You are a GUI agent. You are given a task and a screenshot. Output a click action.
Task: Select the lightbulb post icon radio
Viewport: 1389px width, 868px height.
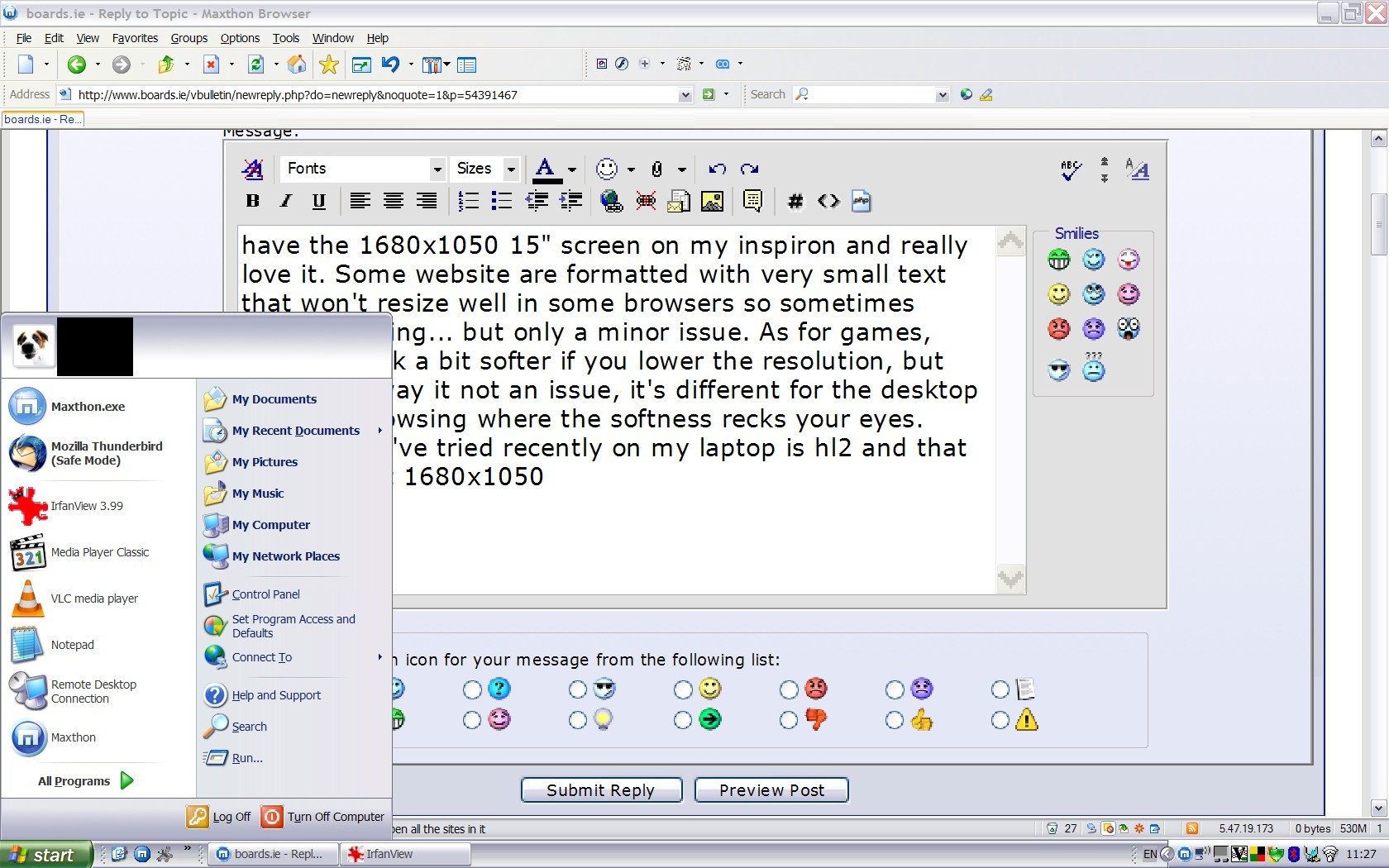(x=578, y=720)
